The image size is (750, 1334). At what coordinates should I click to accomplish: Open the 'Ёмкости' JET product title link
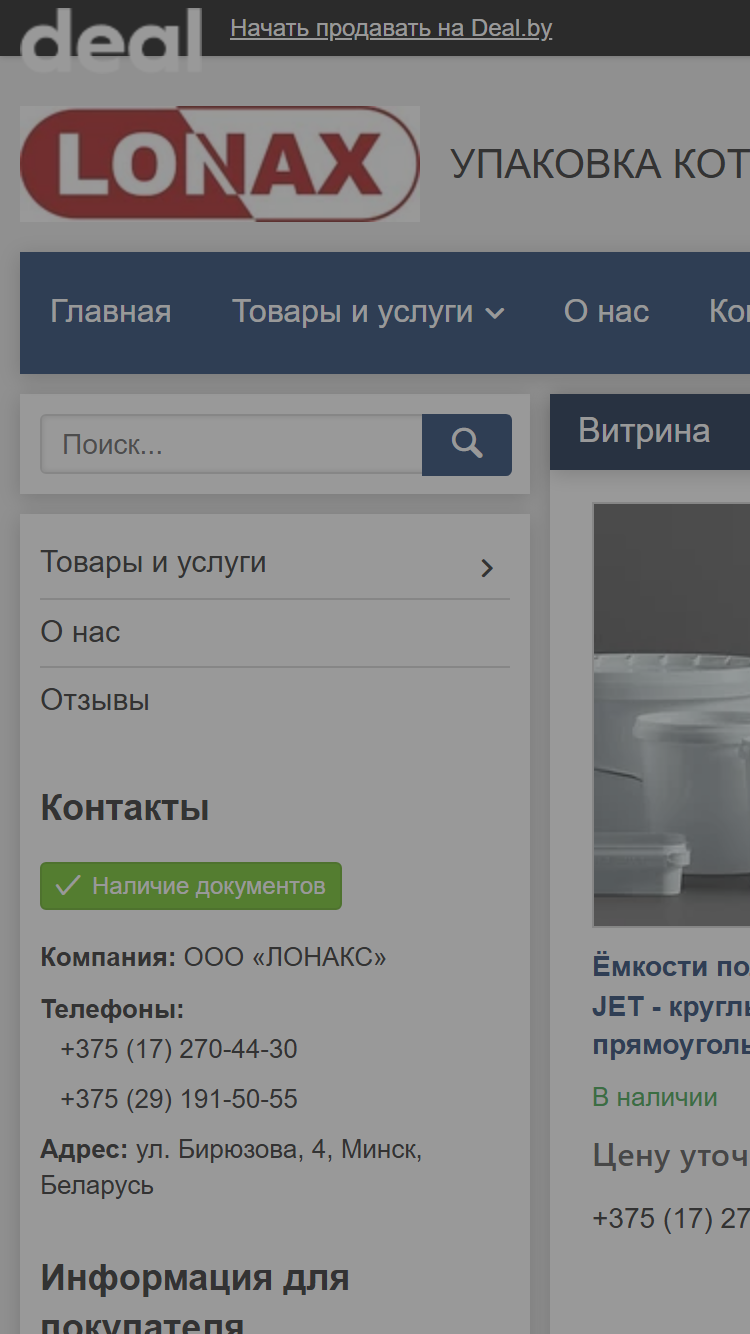(671, 1006)
